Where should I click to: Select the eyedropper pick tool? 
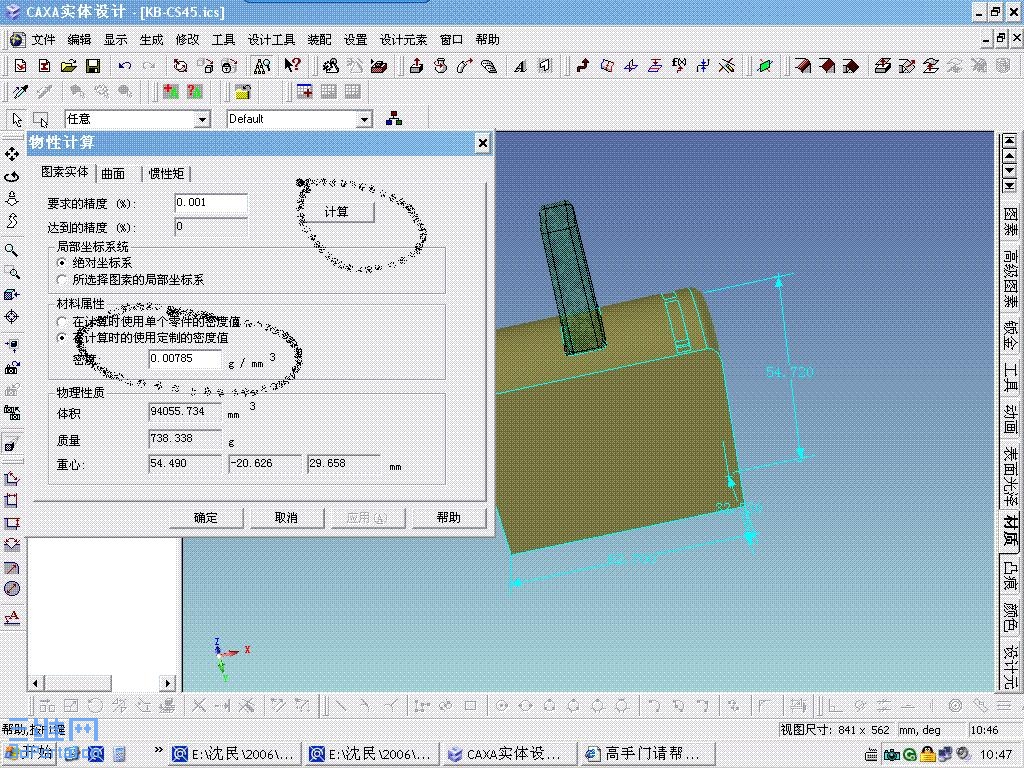20,91
